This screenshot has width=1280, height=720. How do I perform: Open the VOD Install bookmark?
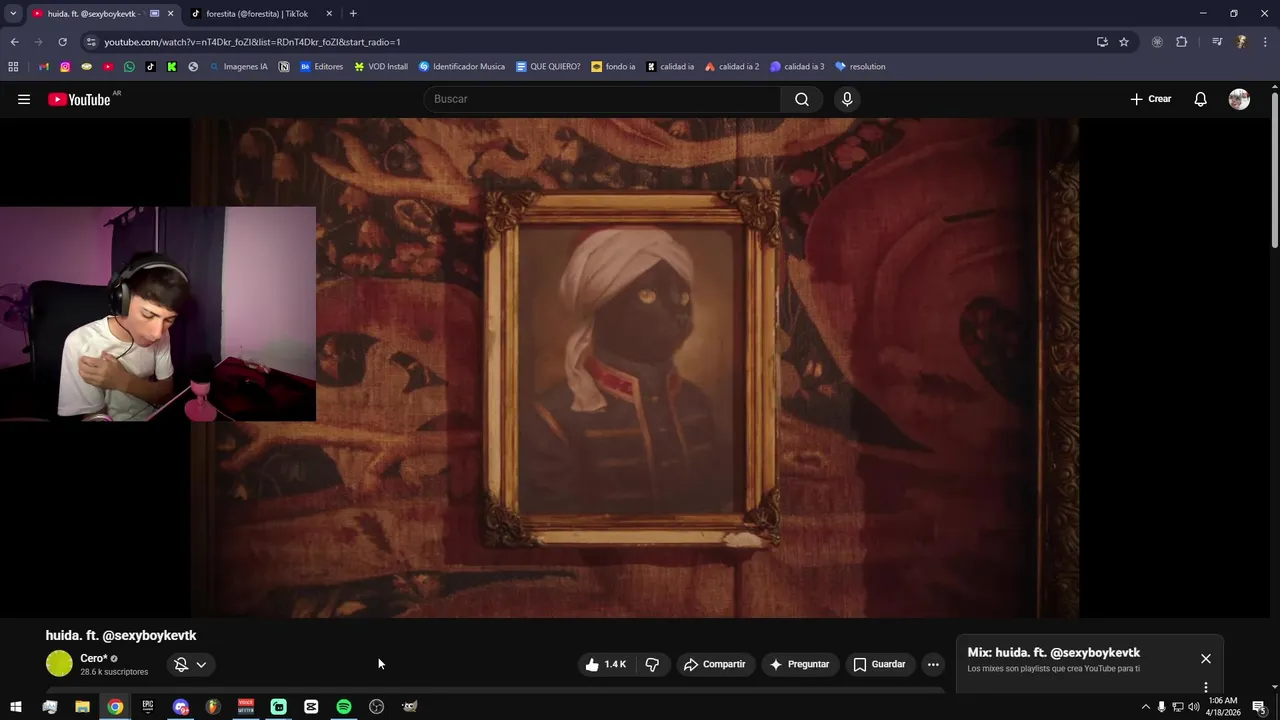[x=381, y=67]
